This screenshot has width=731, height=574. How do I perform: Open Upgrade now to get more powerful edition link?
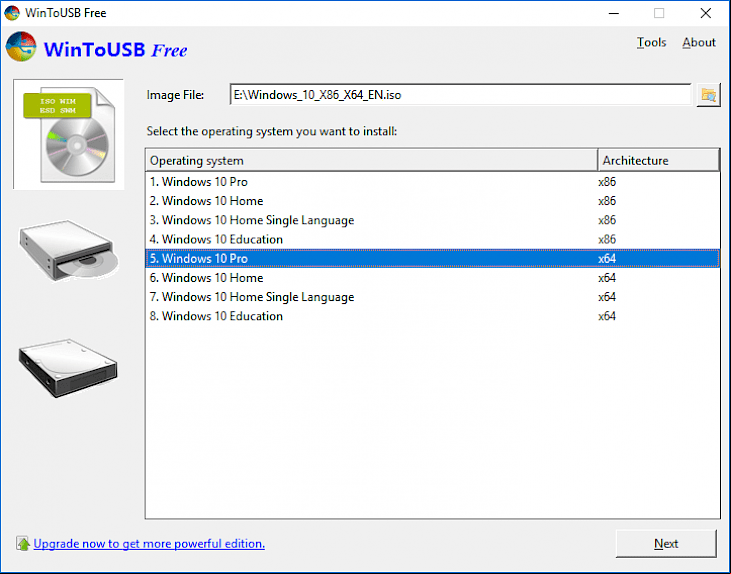coord(149,544)
